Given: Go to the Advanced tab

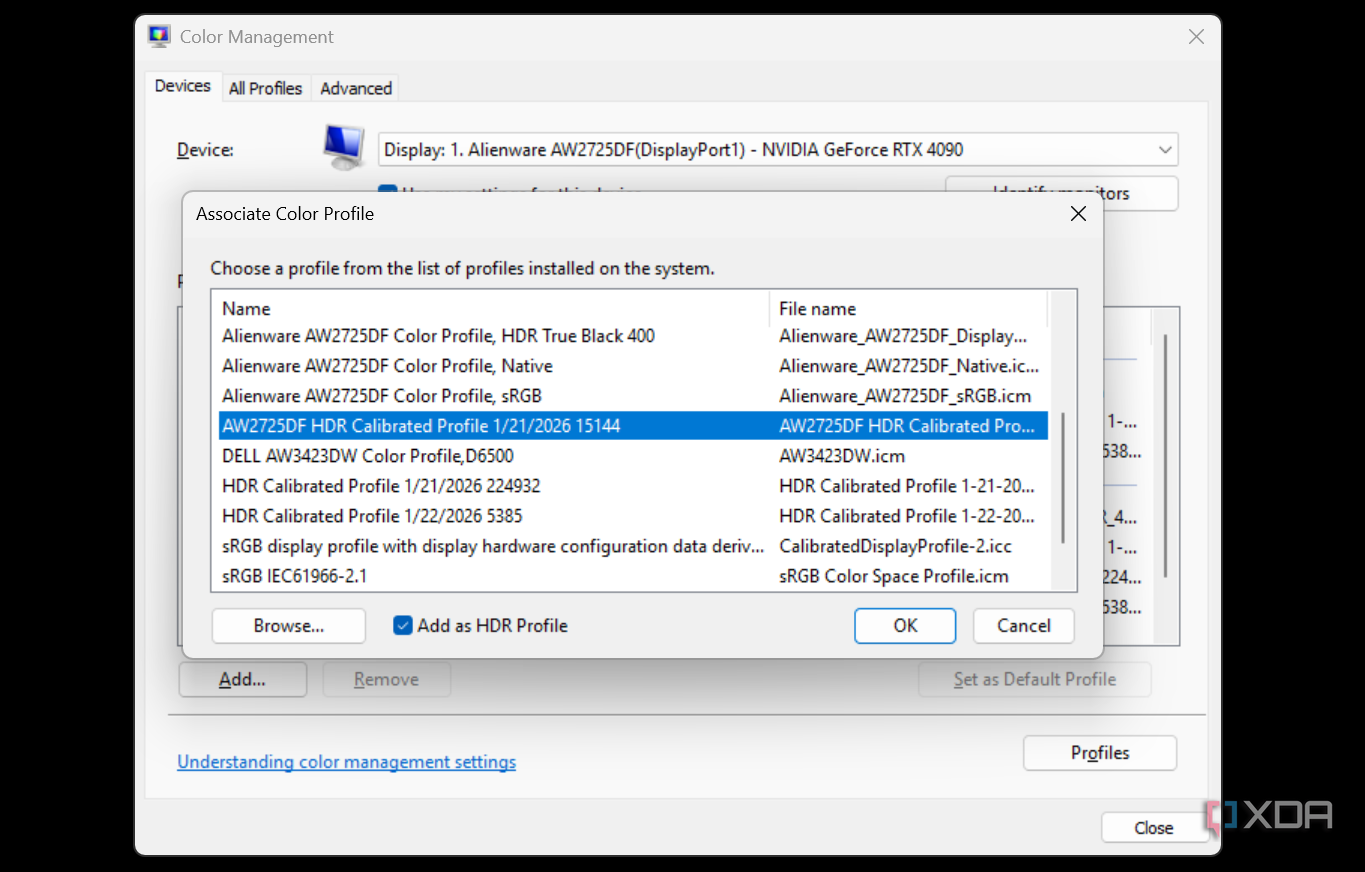Looking at the screenshot, I should tap(356, 88).
